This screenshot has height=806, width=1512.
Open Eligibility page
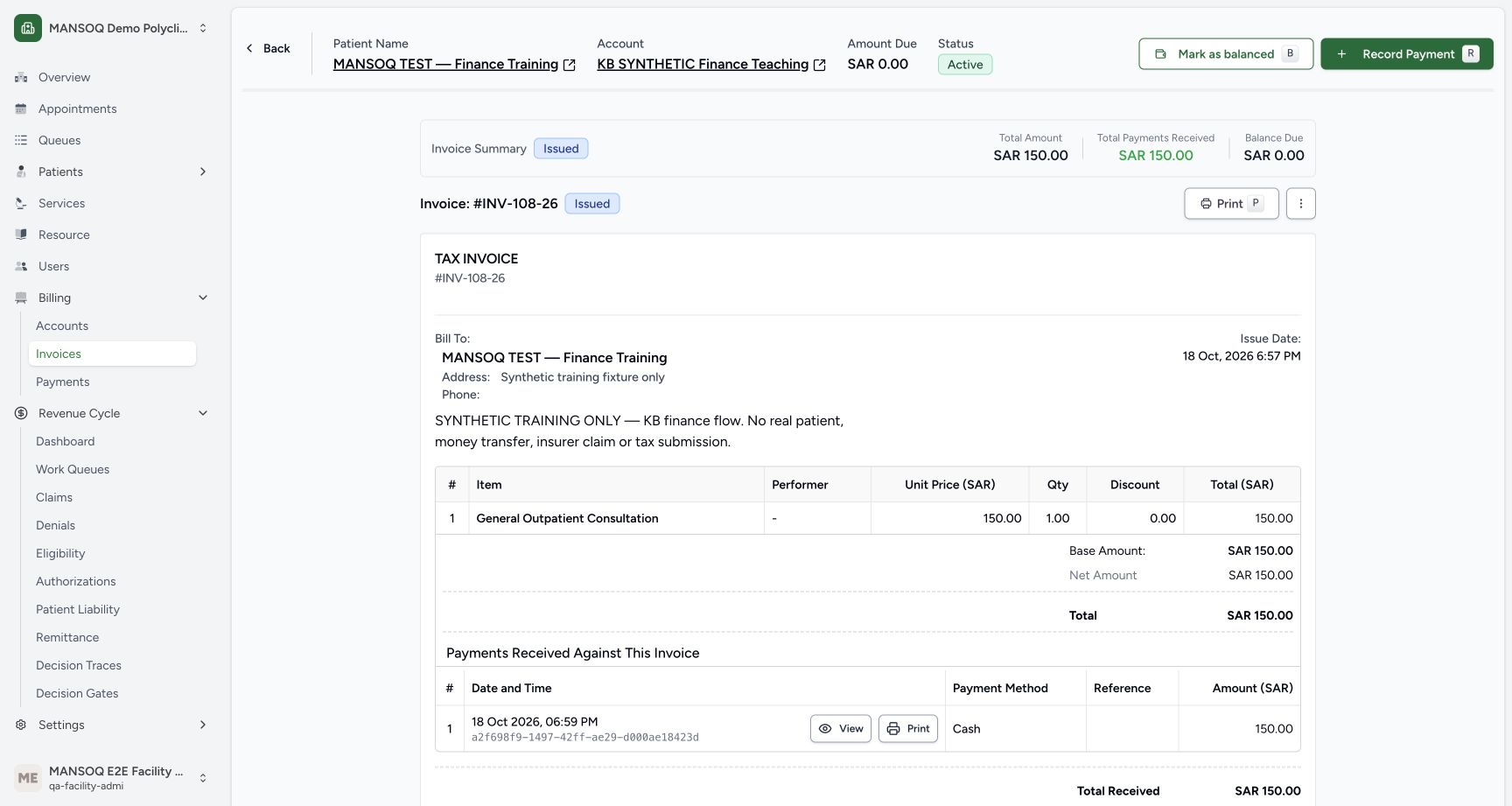click(60, 553)
